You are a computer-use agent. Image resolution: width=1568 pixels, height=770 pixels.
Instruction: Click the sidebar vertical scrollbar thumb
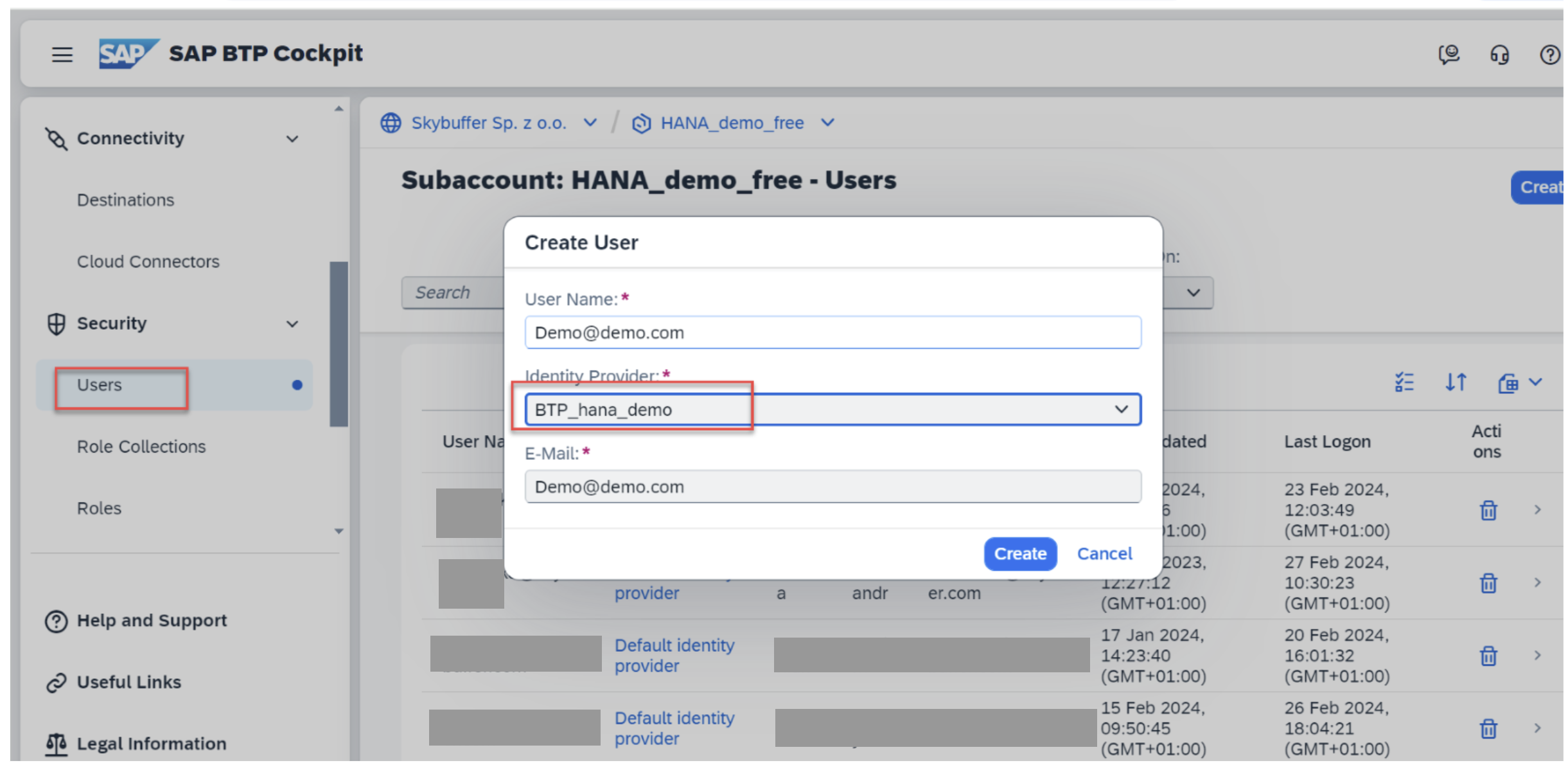[x=339, y=344]
